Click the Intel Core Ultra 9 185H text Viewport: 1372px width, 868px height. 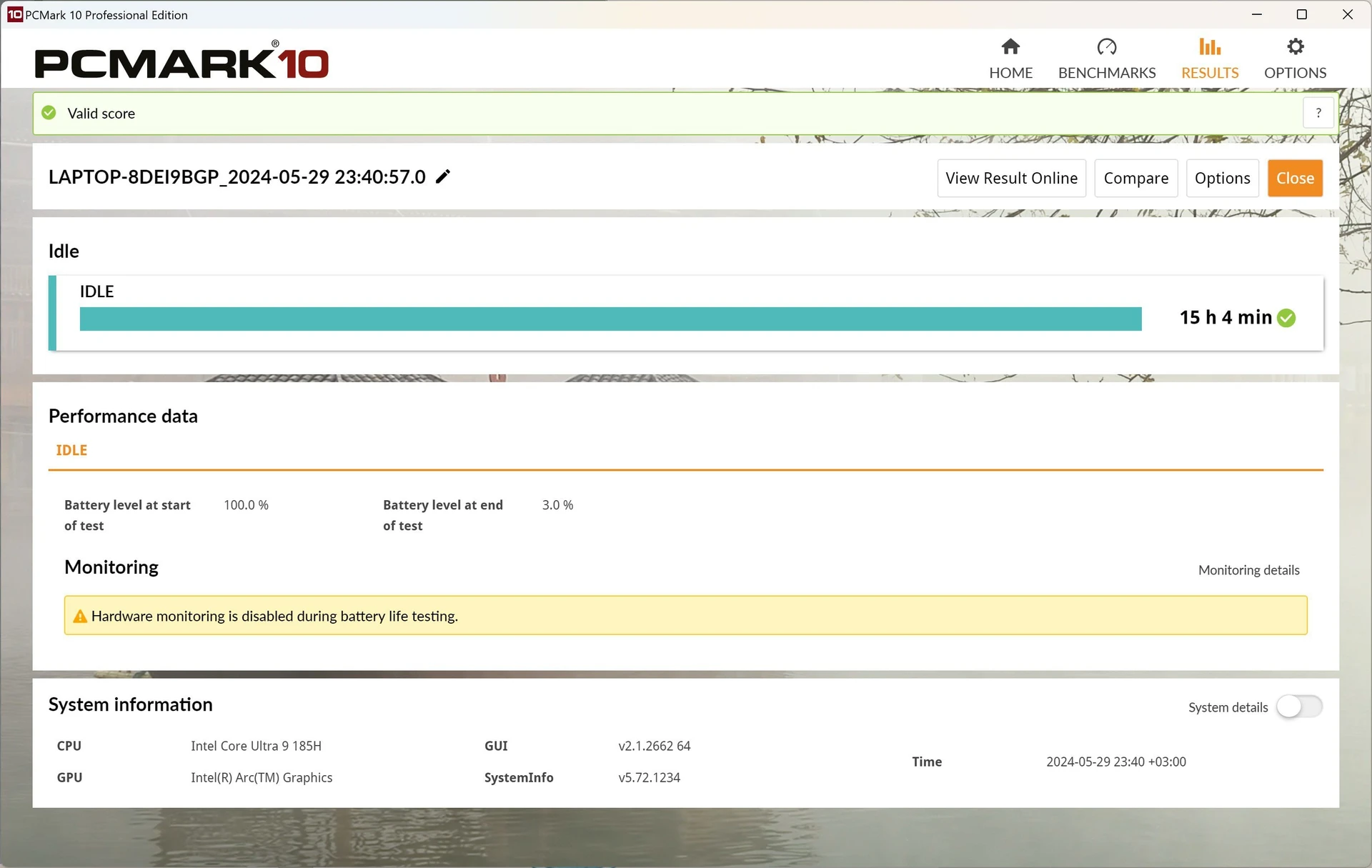click(x=256, y=746)
